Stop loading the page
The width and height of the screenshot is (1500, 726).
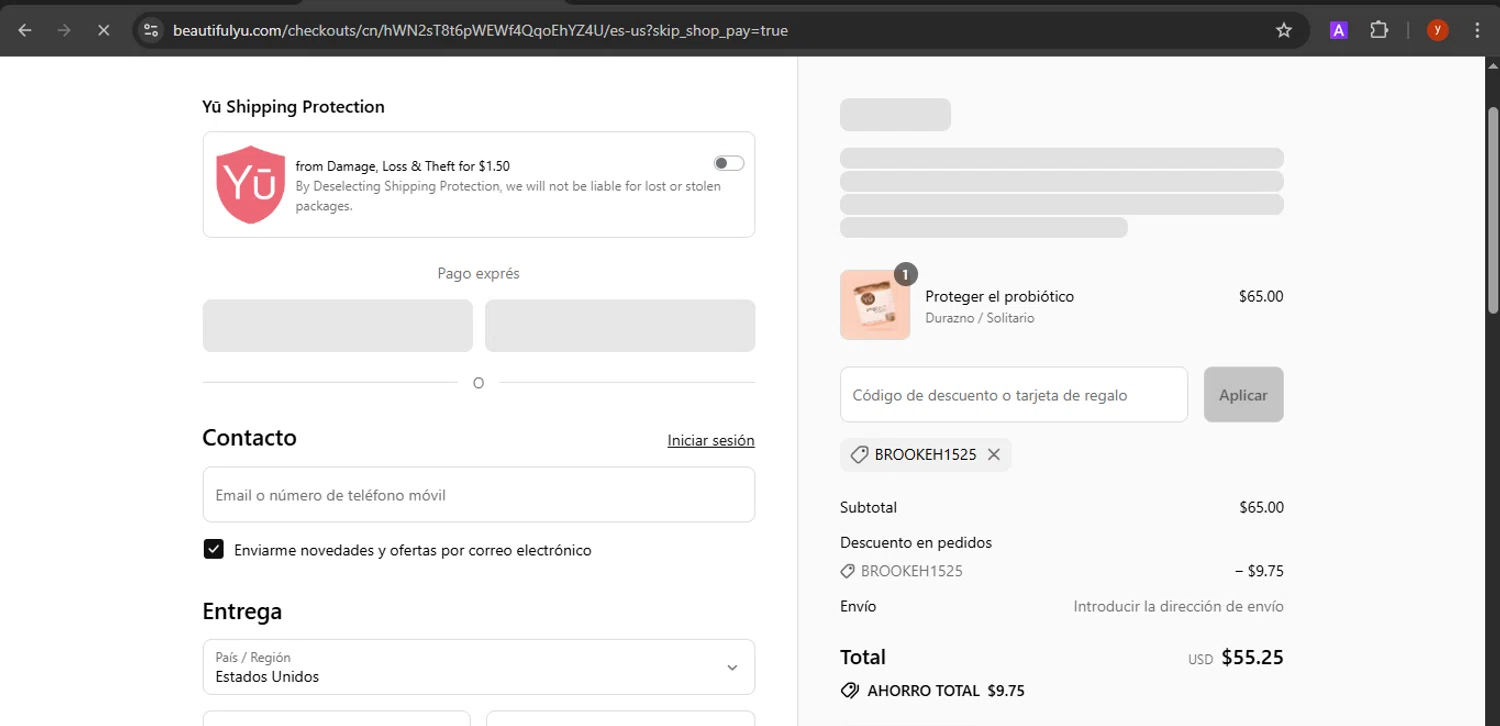[103, 30]
